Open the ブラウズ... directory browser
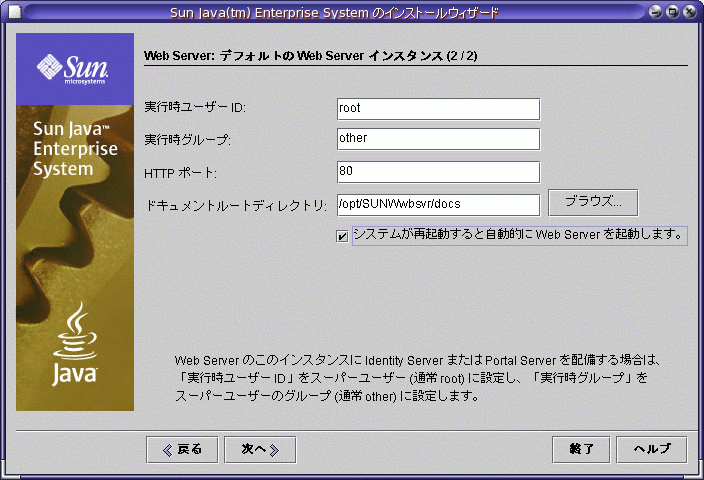The height and width of the screenshot is (480, 704). [593, 203]
